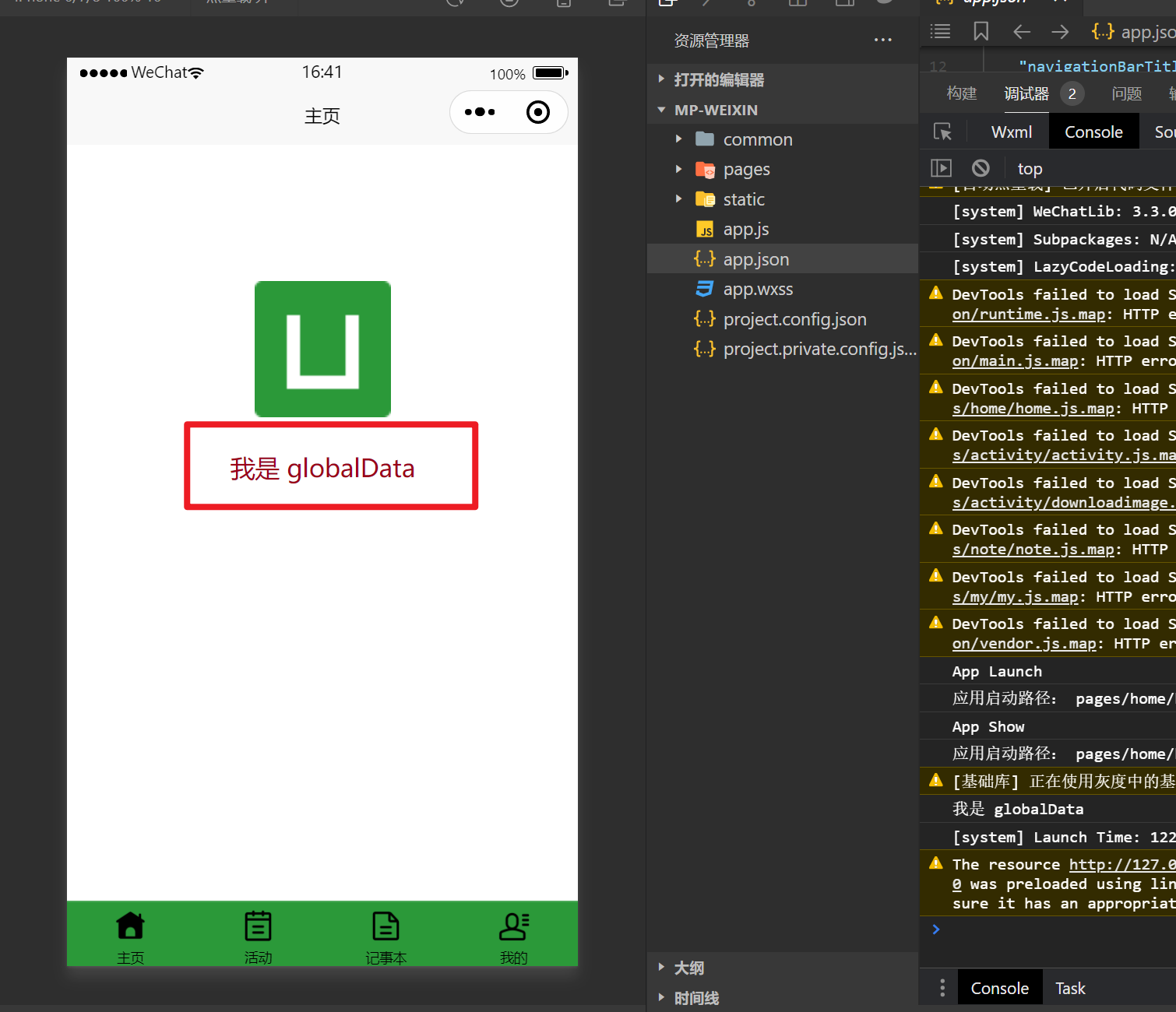The image size is (1176, 1012).
Task: Select the bottom drawer Console tab
Action: 1000,989
